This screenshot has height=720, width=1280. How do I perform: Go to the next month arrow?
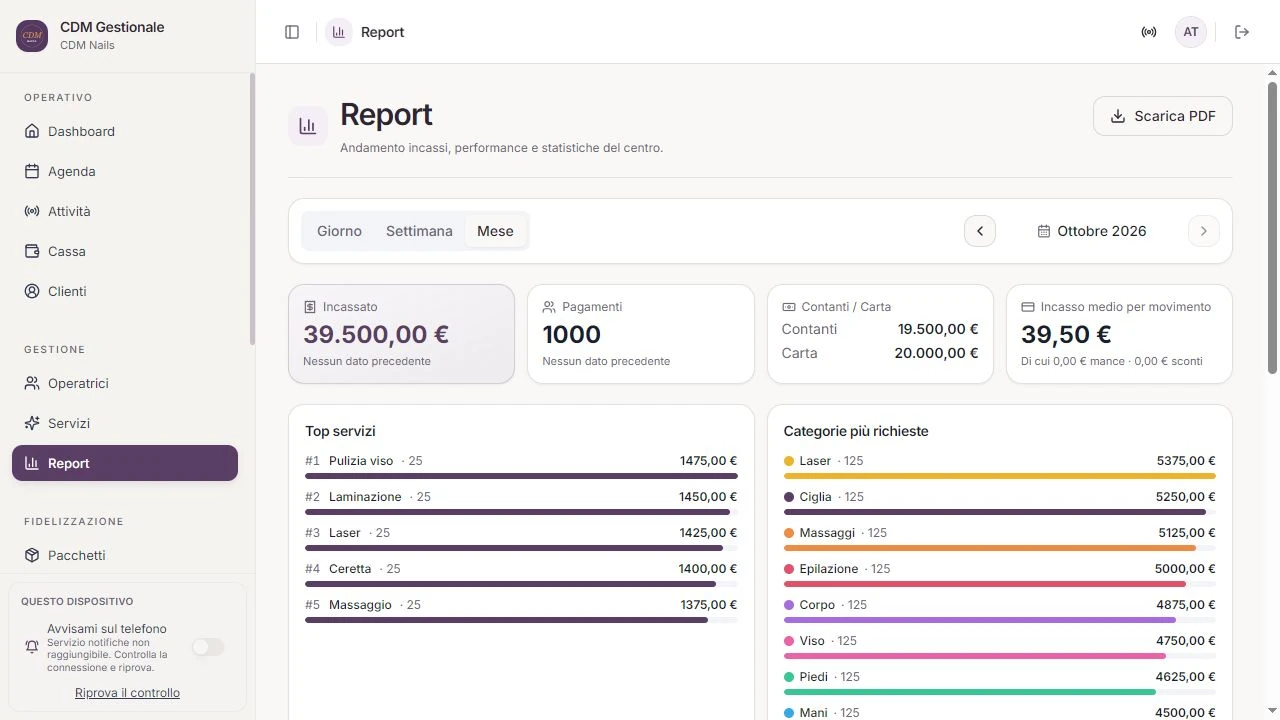pyautogui.click(x=1204, y=231)
